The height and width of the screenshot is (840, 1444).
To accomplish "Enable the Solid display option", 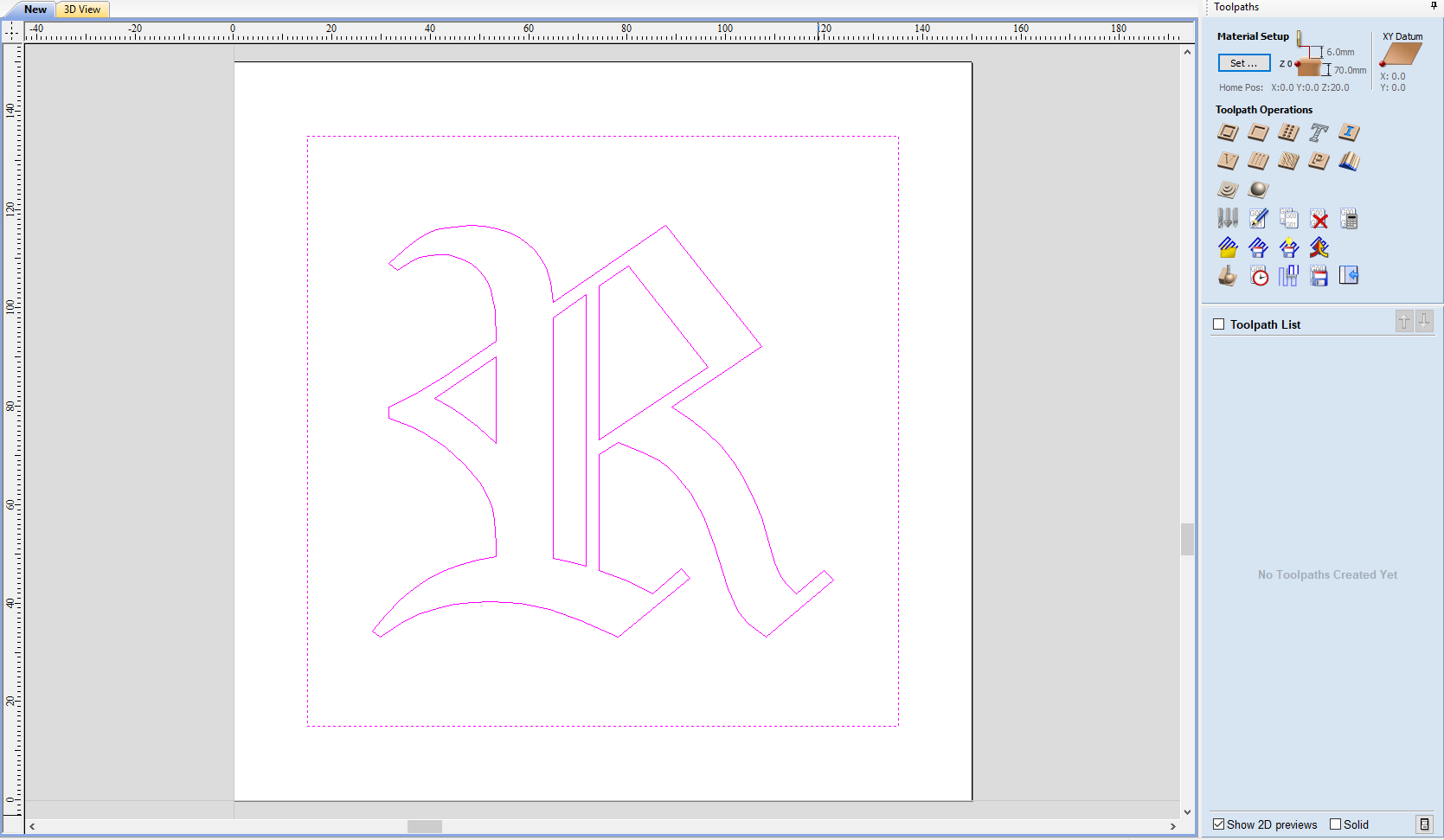I will (1335, 824).
